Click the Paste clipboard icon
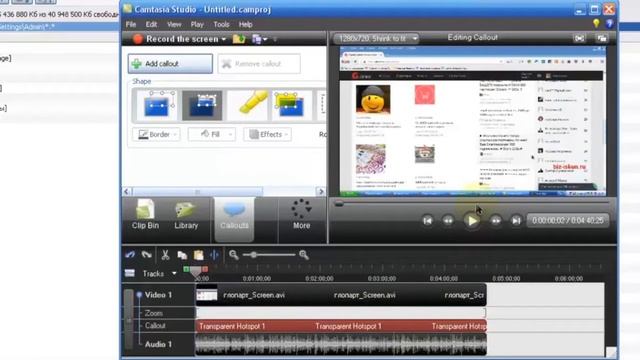The width and height of the screenshot is (640, 360). click(x=198, y=255)
